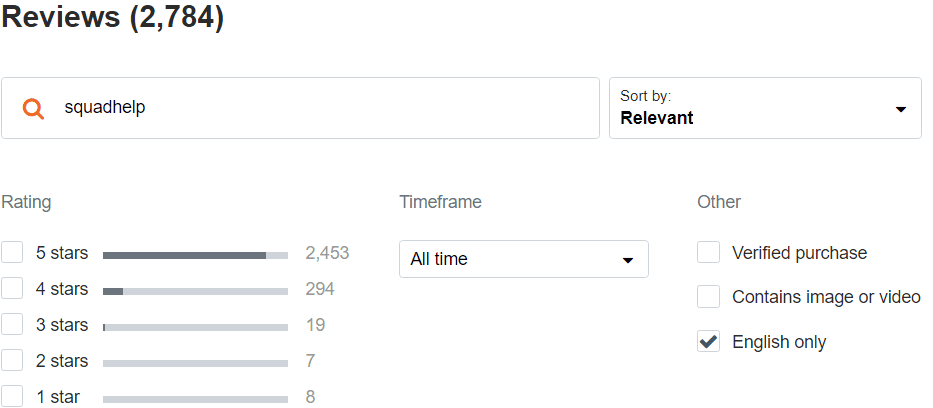Viewport: 933px width, 408px height.
Task: Check the 5 stars rating checkbox
Action: pos(12,252)
